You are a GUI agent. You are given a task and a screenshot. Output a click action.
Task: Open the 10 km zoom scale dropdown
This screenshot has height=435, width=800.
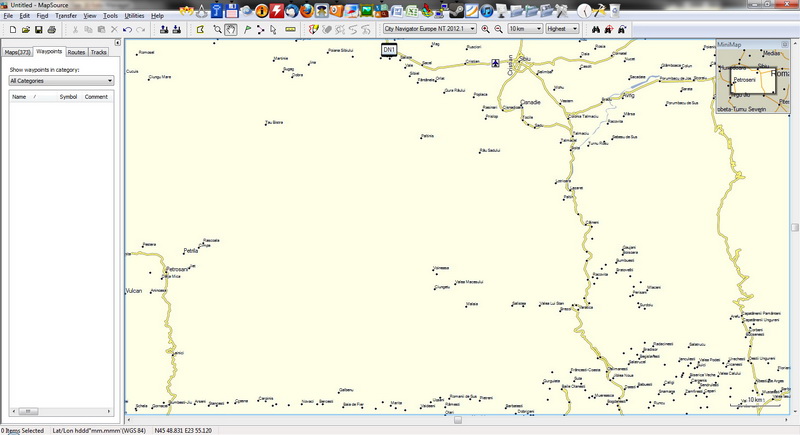coord(539,30)
